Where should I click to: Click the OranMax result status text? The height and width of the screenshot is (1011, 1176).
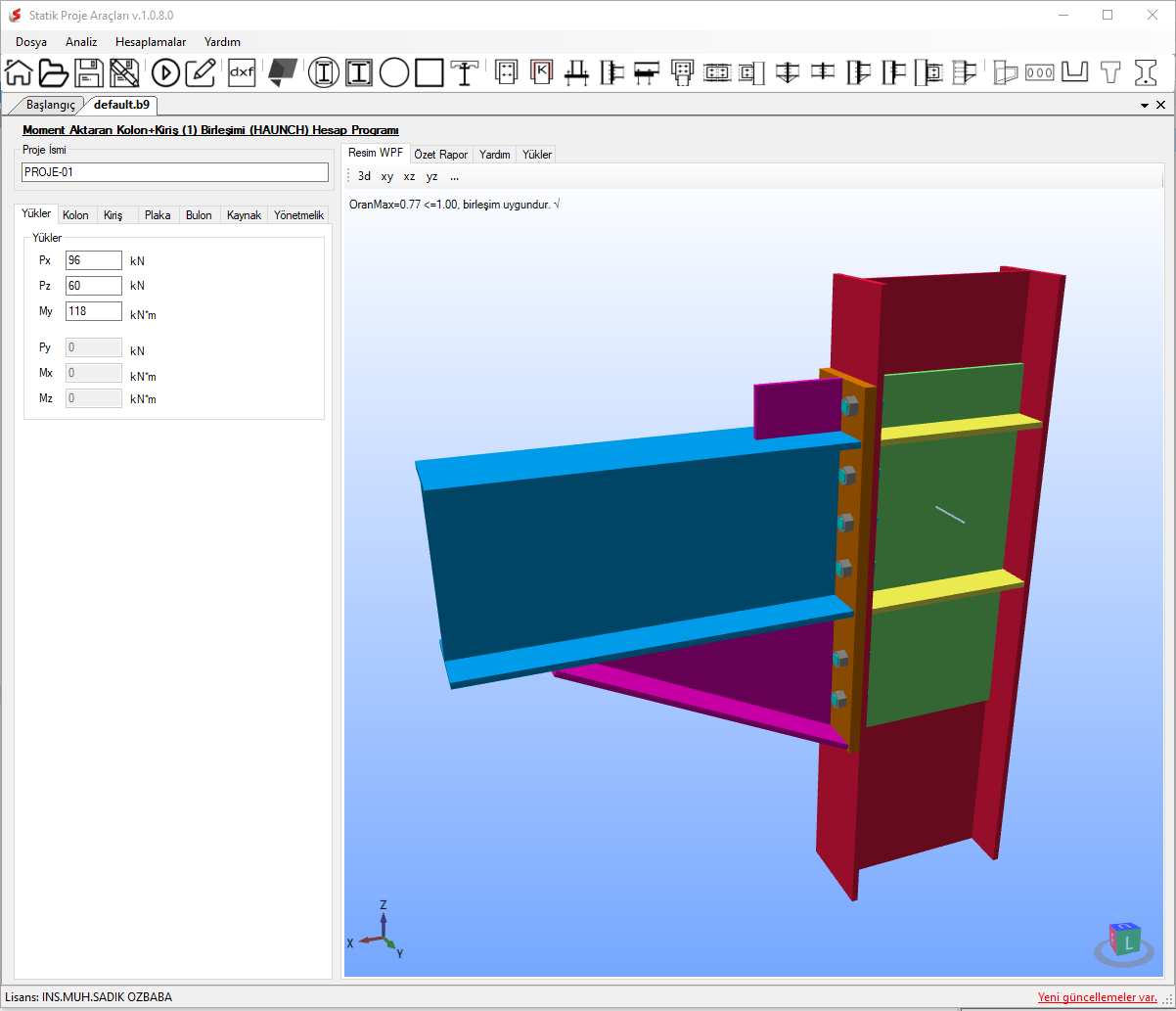click(454, 205)
